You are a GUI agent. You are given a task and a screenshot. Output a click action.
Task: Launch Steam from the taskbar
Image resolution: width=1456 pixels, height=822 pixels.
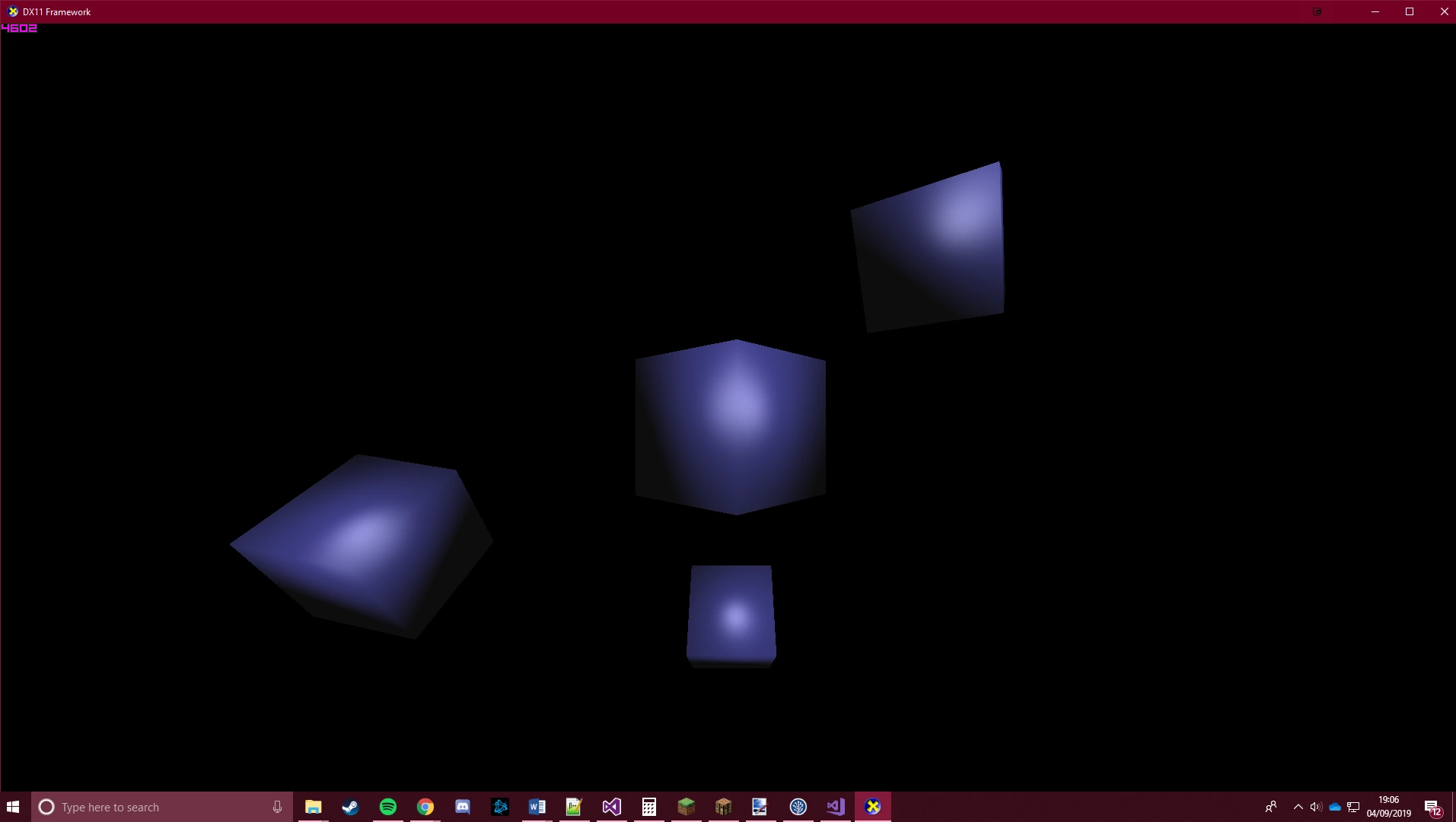[350, 807]
